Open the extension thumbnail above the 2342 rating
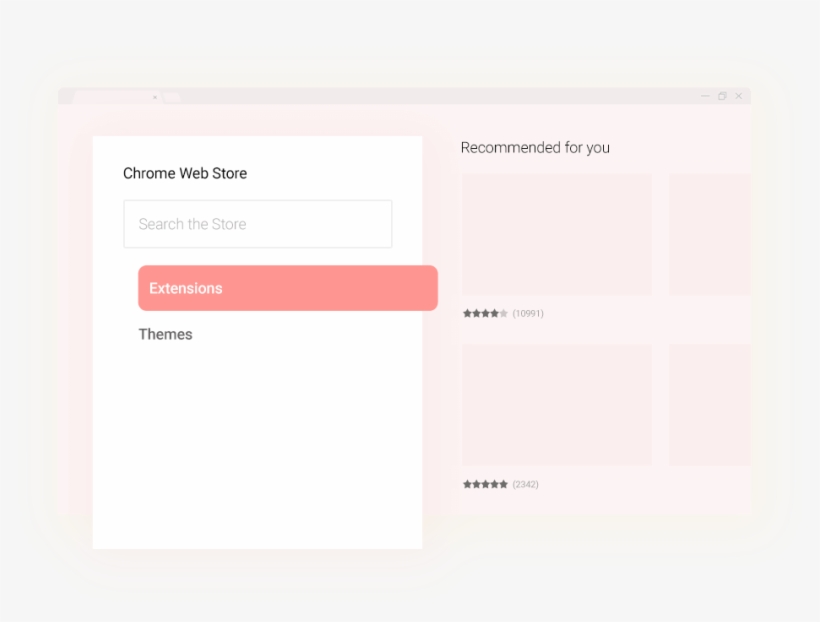This screenshot has width=820, height=622. pos(556,405)
